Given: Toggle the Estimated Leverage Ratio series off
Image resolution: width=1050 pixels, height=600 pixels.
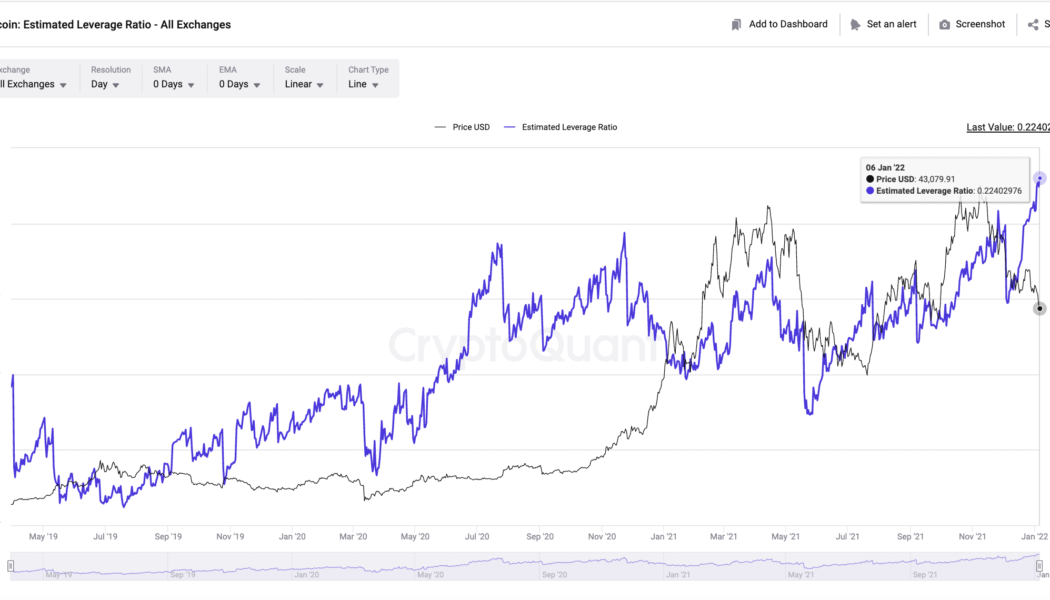Looking at the screenshot, I should tap(560, 127).
